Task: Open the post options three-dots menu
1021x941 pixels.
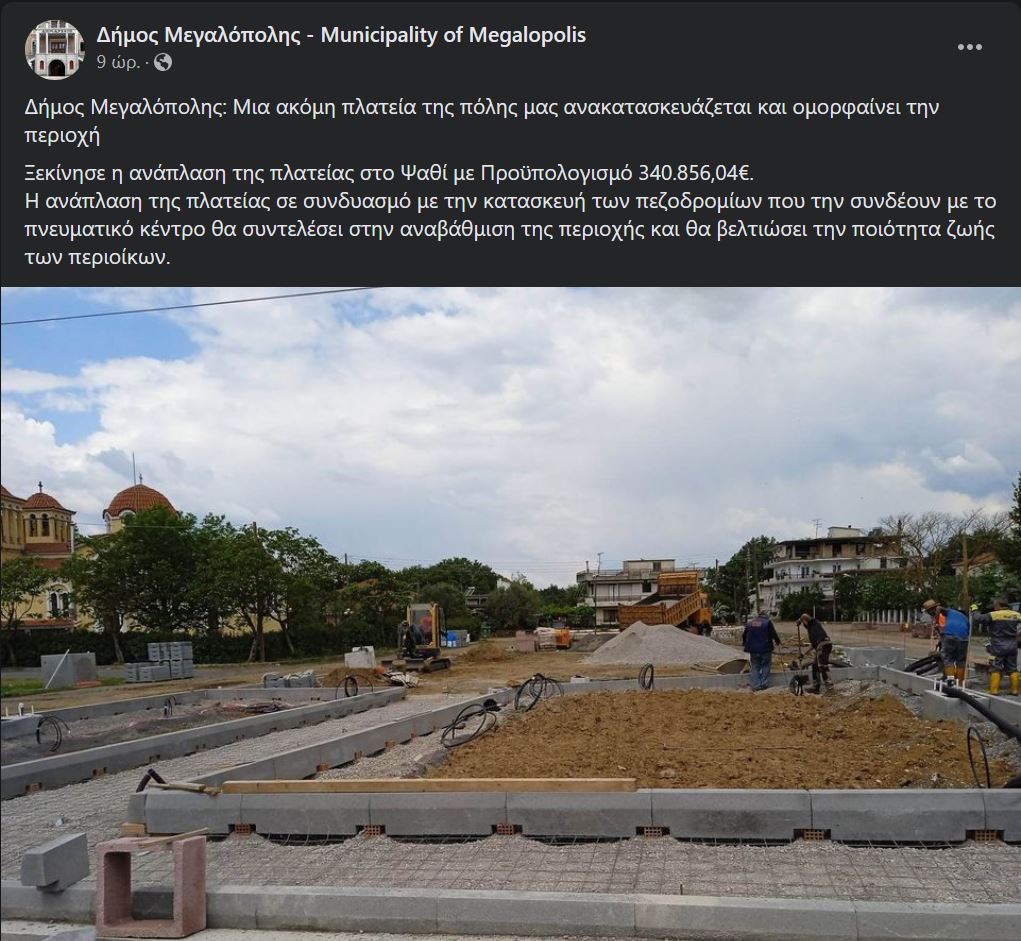Action: pyautogui.click(x=969, y=47)
